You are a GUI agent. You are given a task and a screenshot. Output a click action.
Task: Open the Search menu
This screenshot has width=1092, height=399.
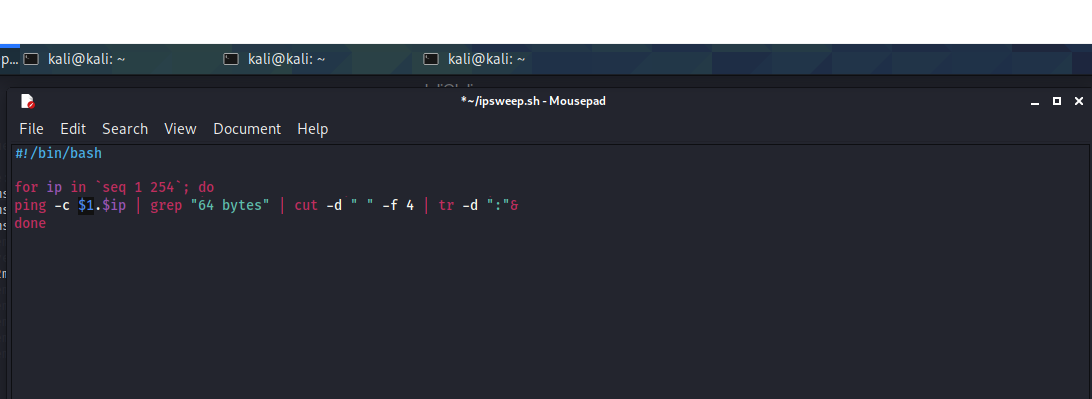click(125, 129)
